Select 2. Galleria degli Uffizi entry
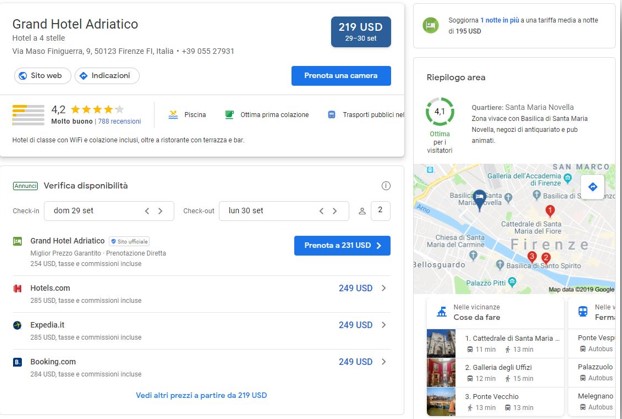Viewport: 622px width, 419px height. pyautogui.click(x=495, y=373)
